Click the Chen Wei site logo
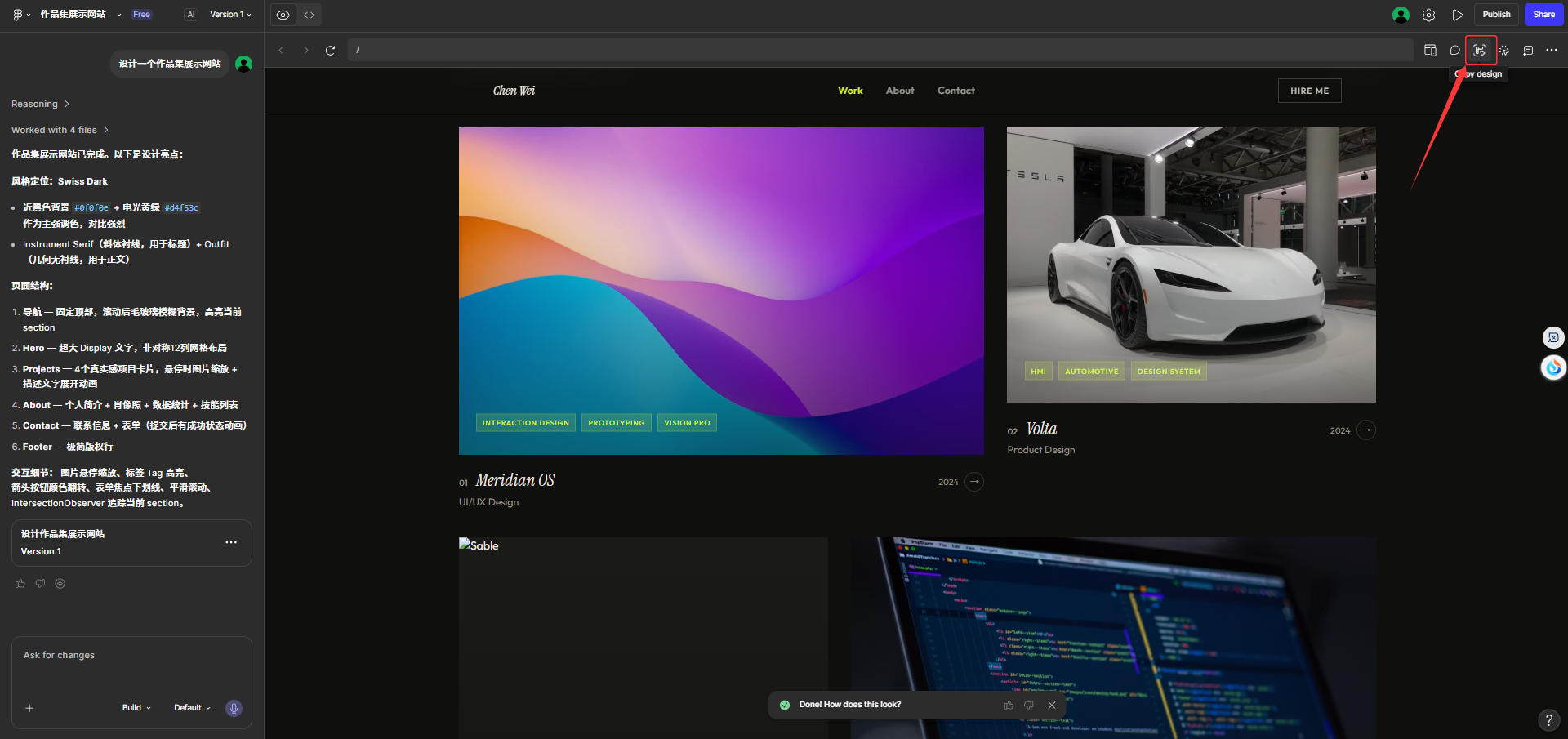Screen dimensions: 1568x739 click(514, 91)
